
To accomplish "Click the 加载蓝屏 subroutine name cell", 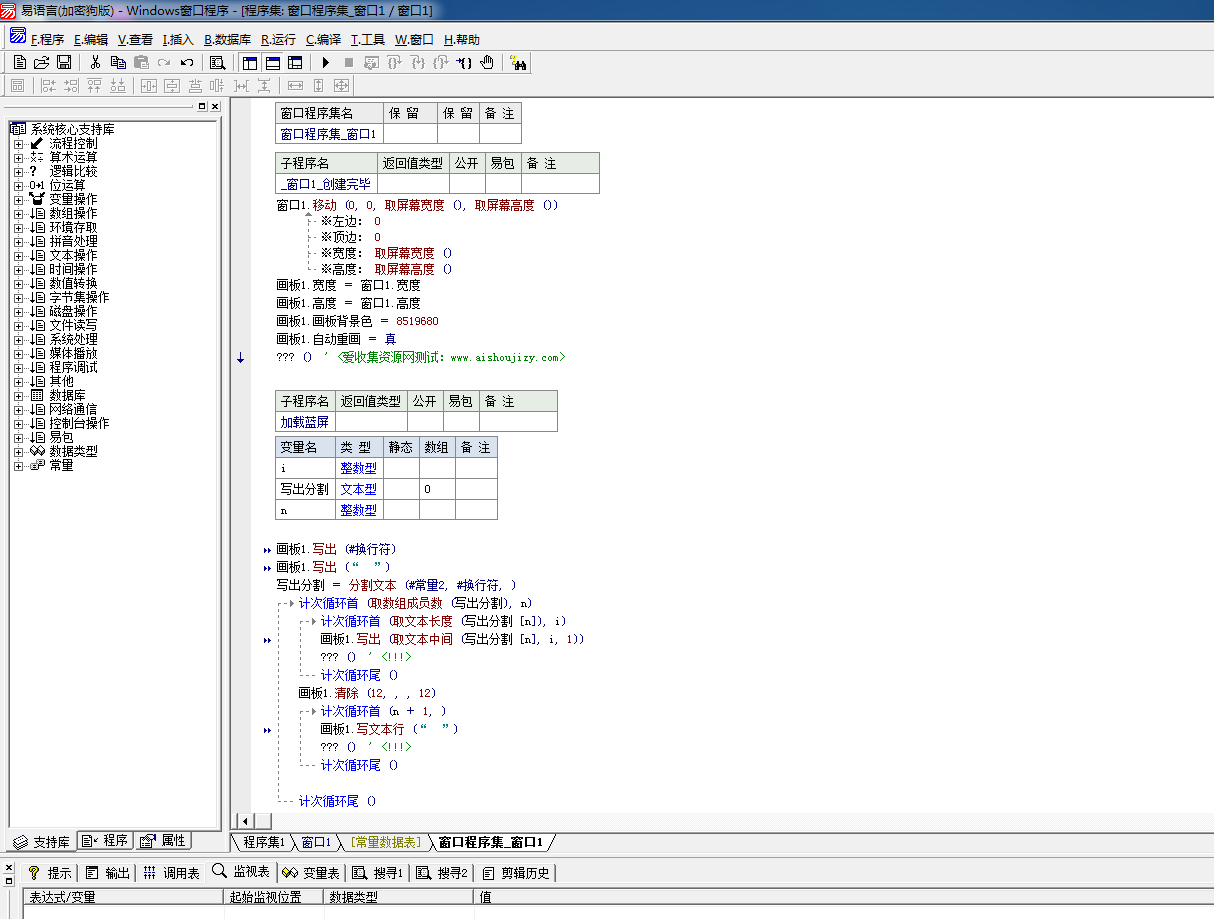I will (x=305, y=422).
